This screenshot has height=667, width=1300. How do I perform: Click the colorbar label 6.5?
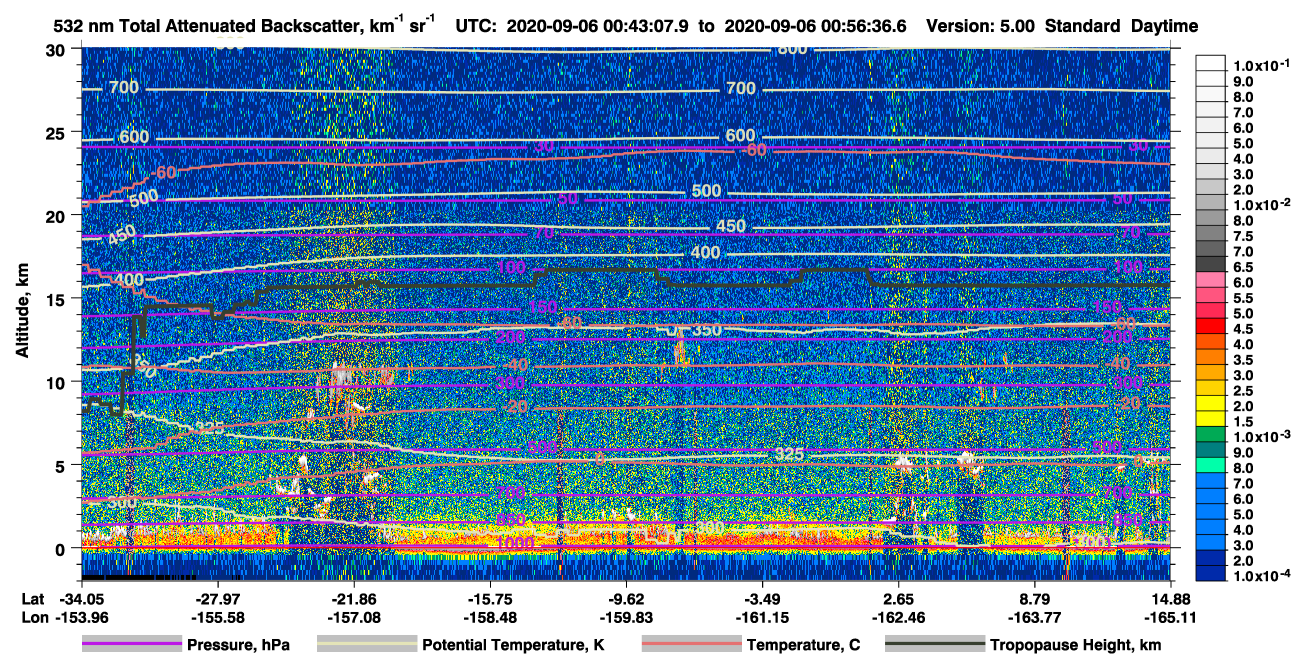pos(1245,267)
